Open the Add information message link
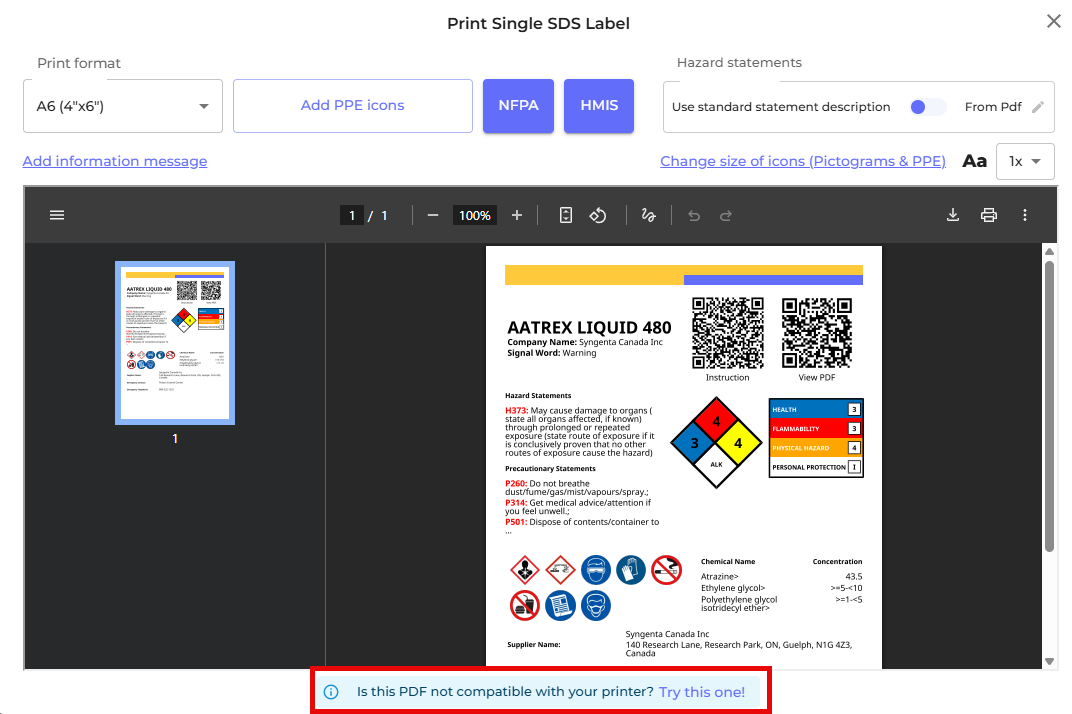The width and height of the screenshot is (1072, 714). point(115,161)
